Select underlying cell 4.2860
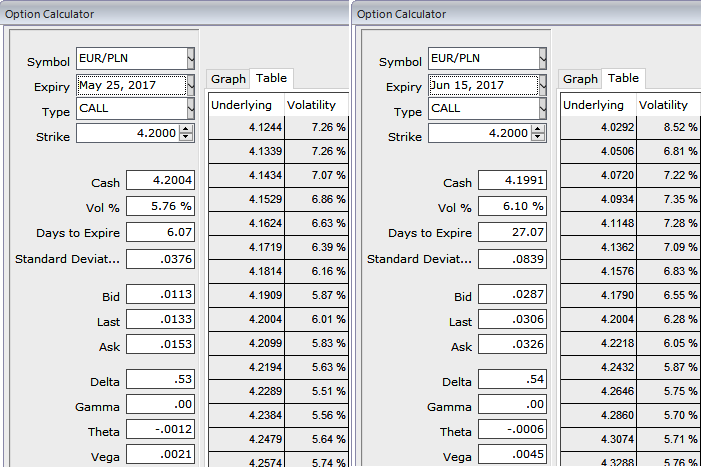The image size is (702, 467). click(598, 415)
